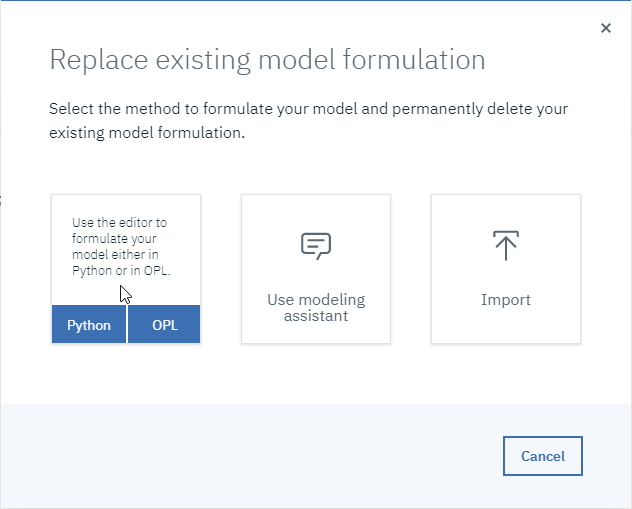Click the Cancel button

[x=543, y=456]
